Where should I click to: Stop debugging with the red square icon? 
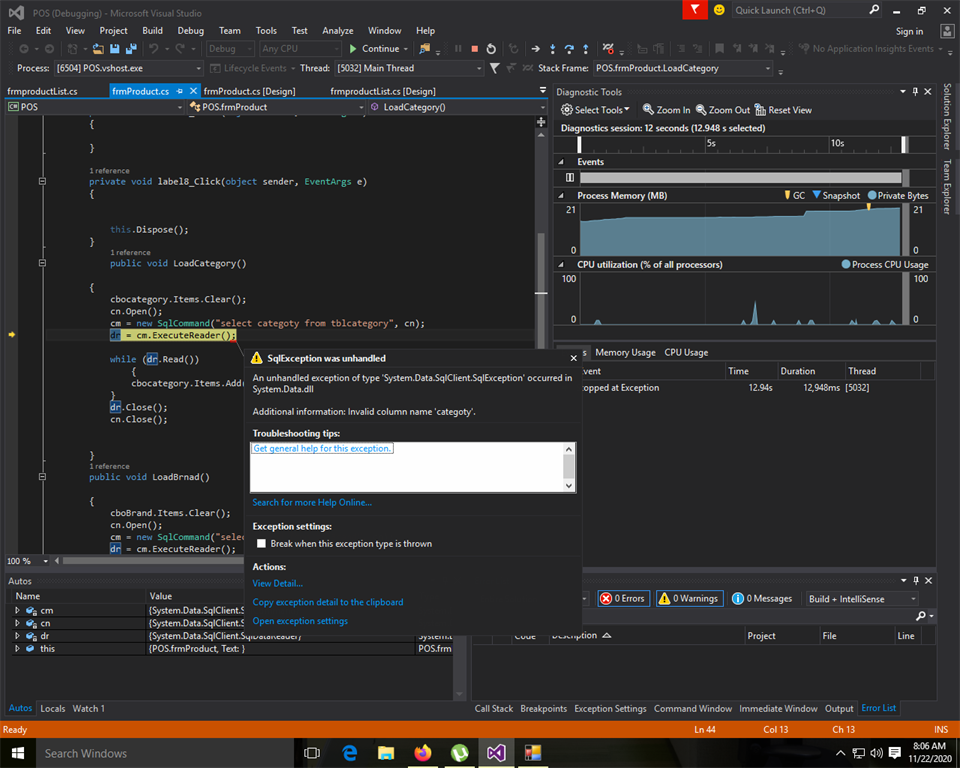[x=474, y=48]
